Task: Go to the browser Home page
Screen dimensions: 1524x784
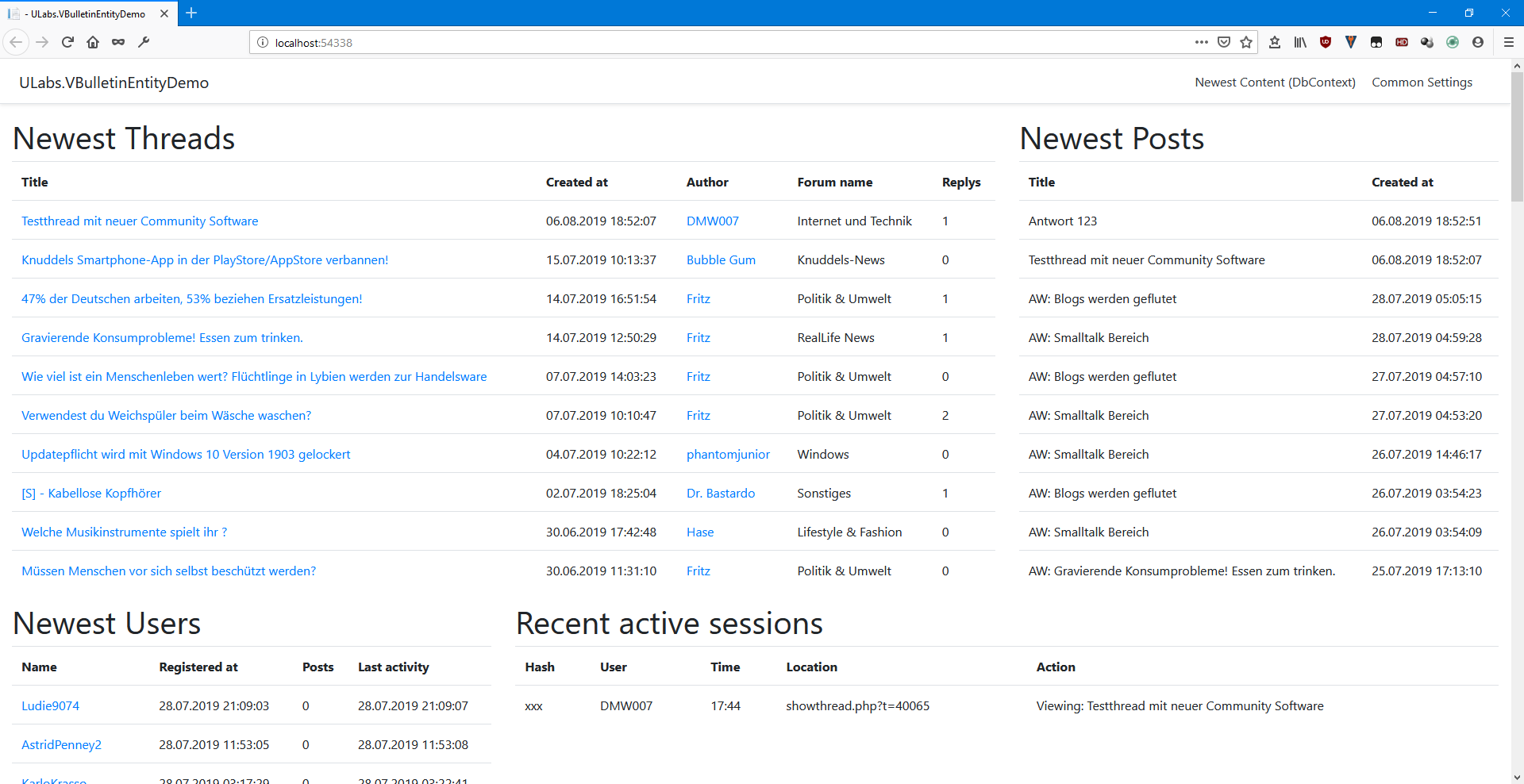Action: pyautogui.click(x=93, y=42)
